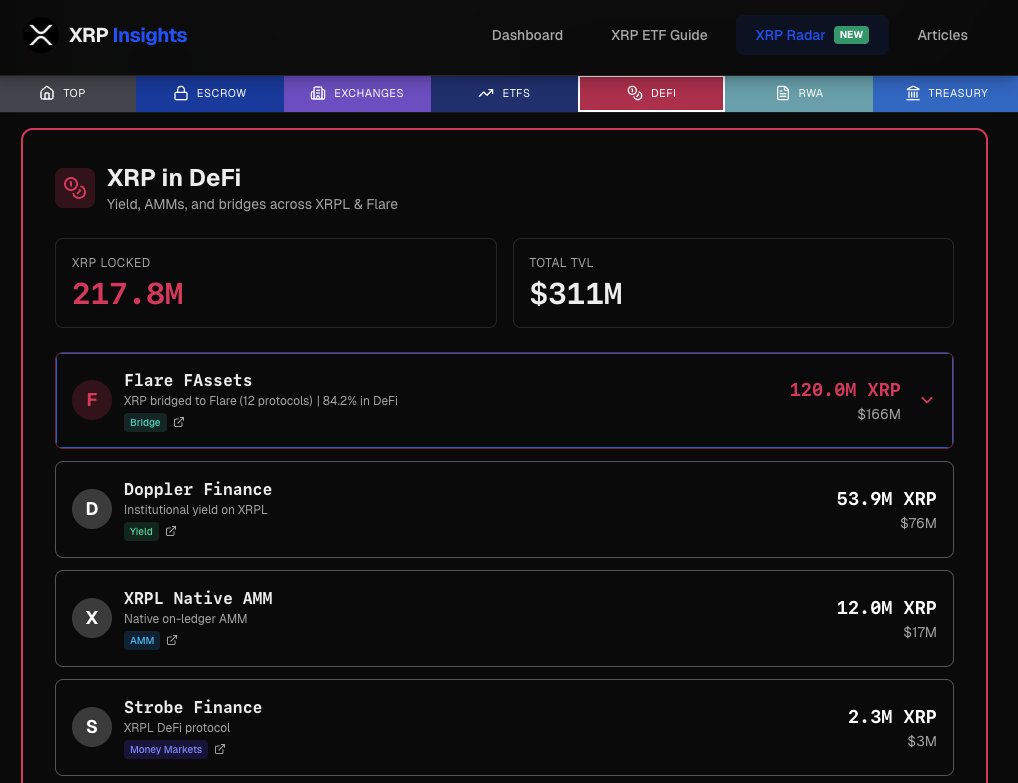The width and height of the screenshot is (1018, 783).
Task: Open Strobe Finance external link icon
Action: (220, 750)
